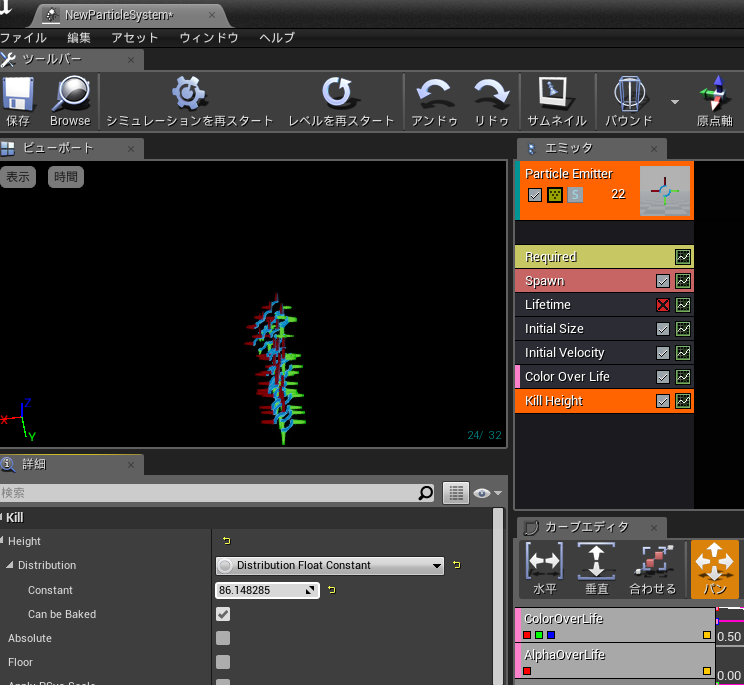Image resolution: width=744 pixels, height=685 pixels.
Task: Open graph icon of Initial Size module
Action: 683,329
